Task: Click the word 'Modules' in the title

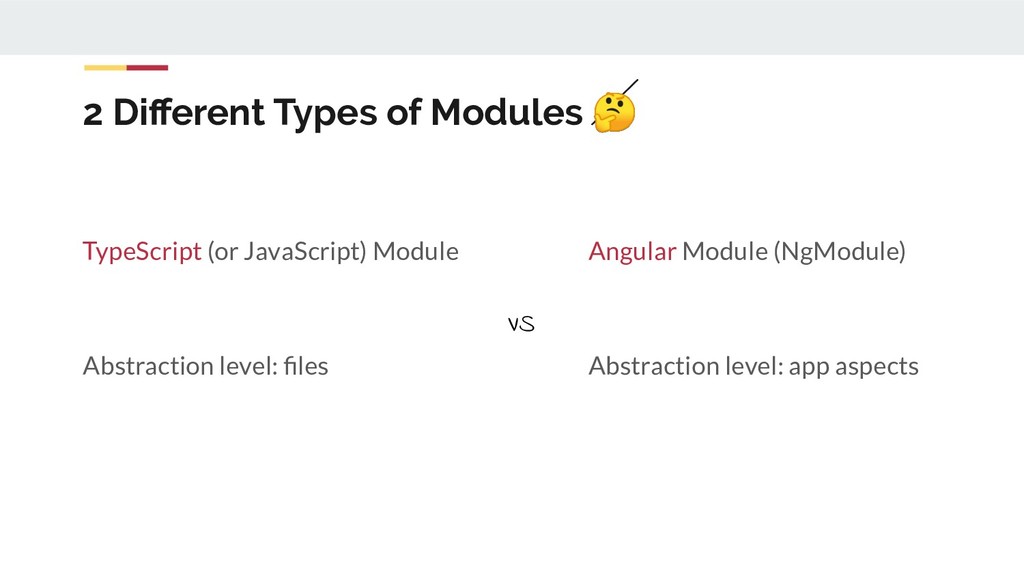Action: pos(506,115)
